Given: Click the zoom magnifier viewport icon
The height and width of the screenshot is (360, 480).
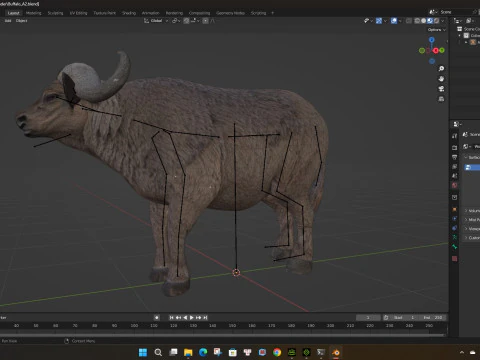Looking at the screenshot, I should coord(441,69).
